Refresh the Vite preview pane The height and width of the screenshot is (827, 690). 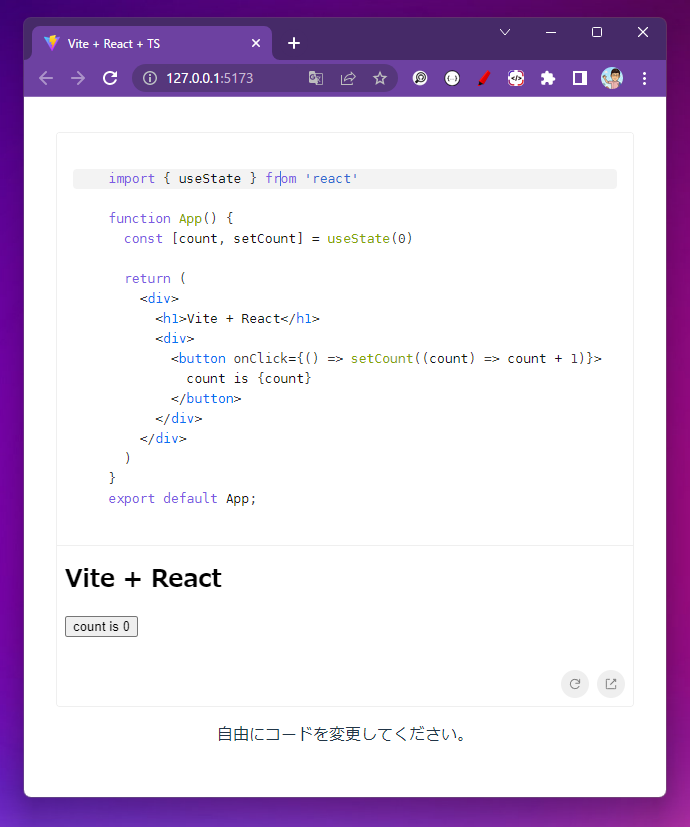[x=575, y=684]
